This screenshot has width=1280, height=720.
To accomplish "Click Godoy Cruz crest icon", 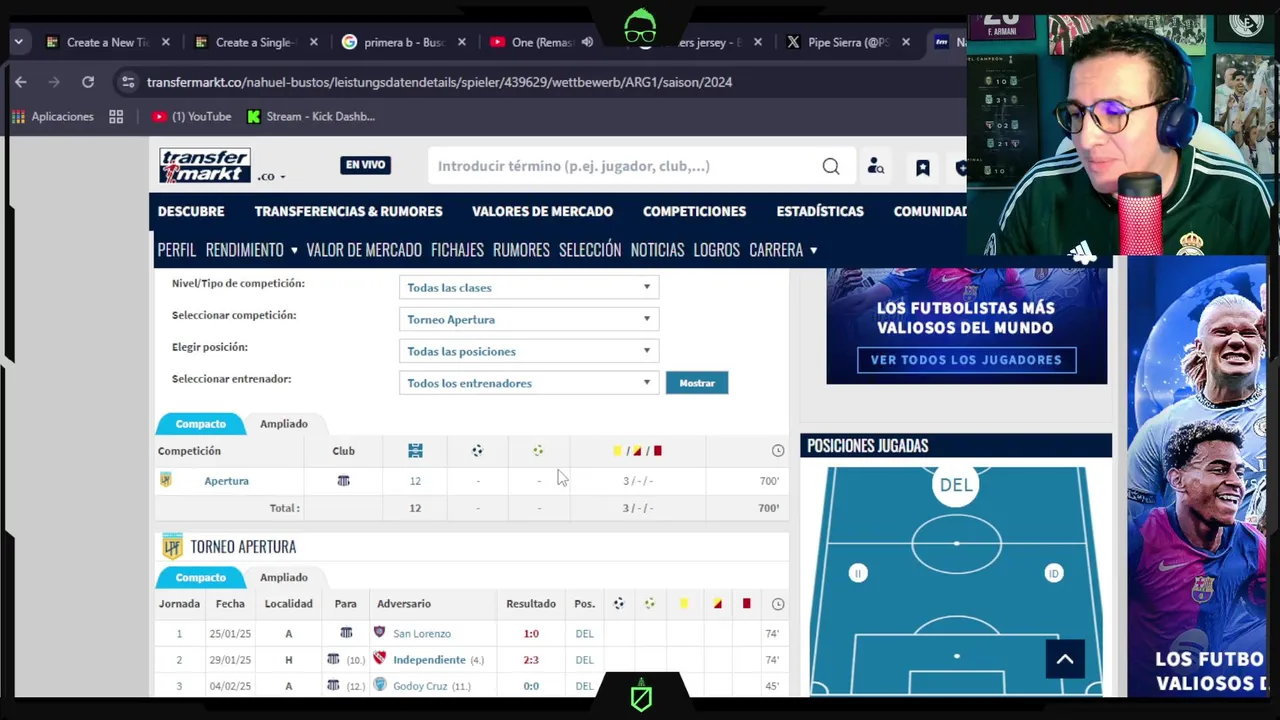I will pos(379,685).
